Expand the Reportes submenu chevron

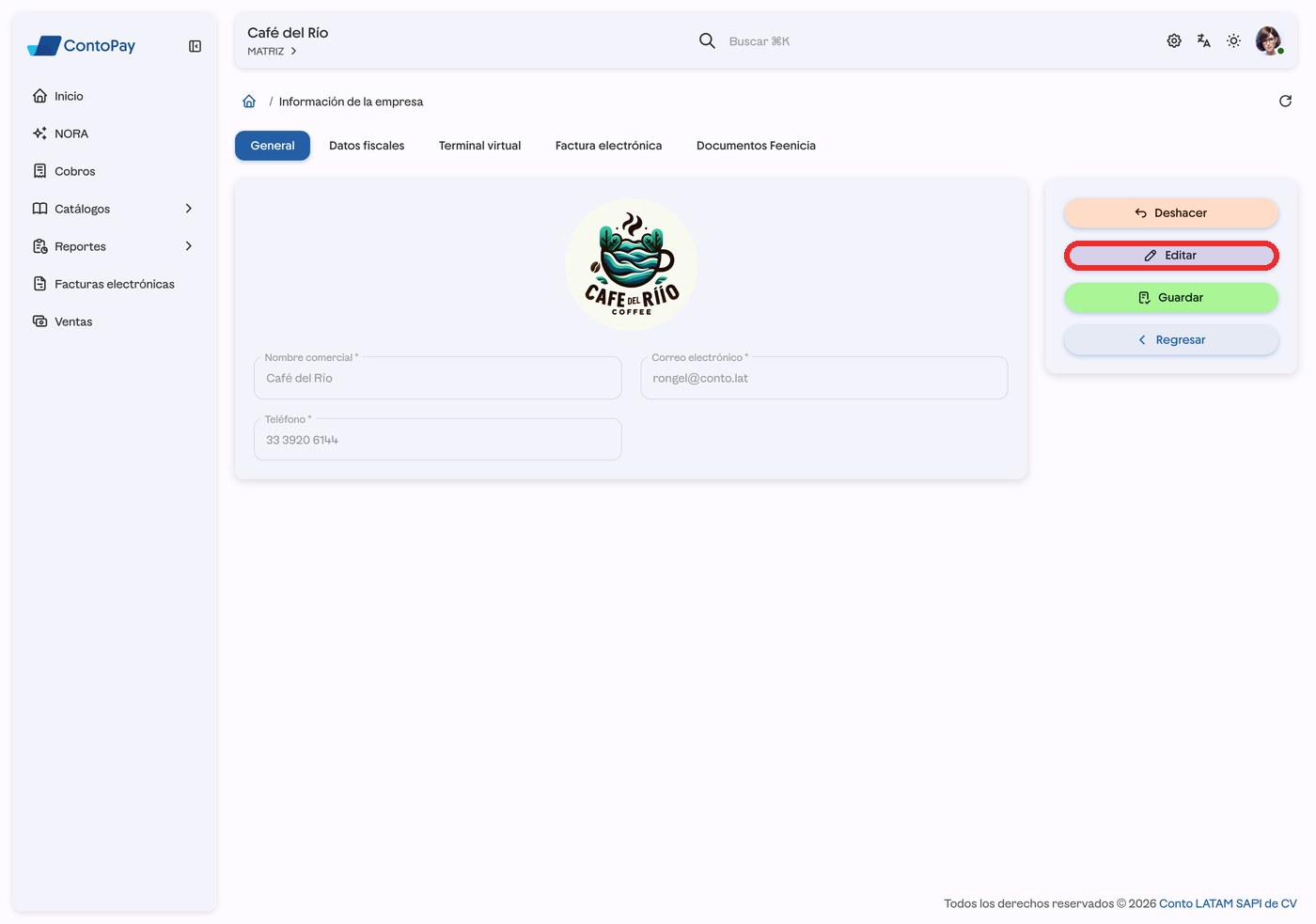pyautogui.click(x=189, y=246)
